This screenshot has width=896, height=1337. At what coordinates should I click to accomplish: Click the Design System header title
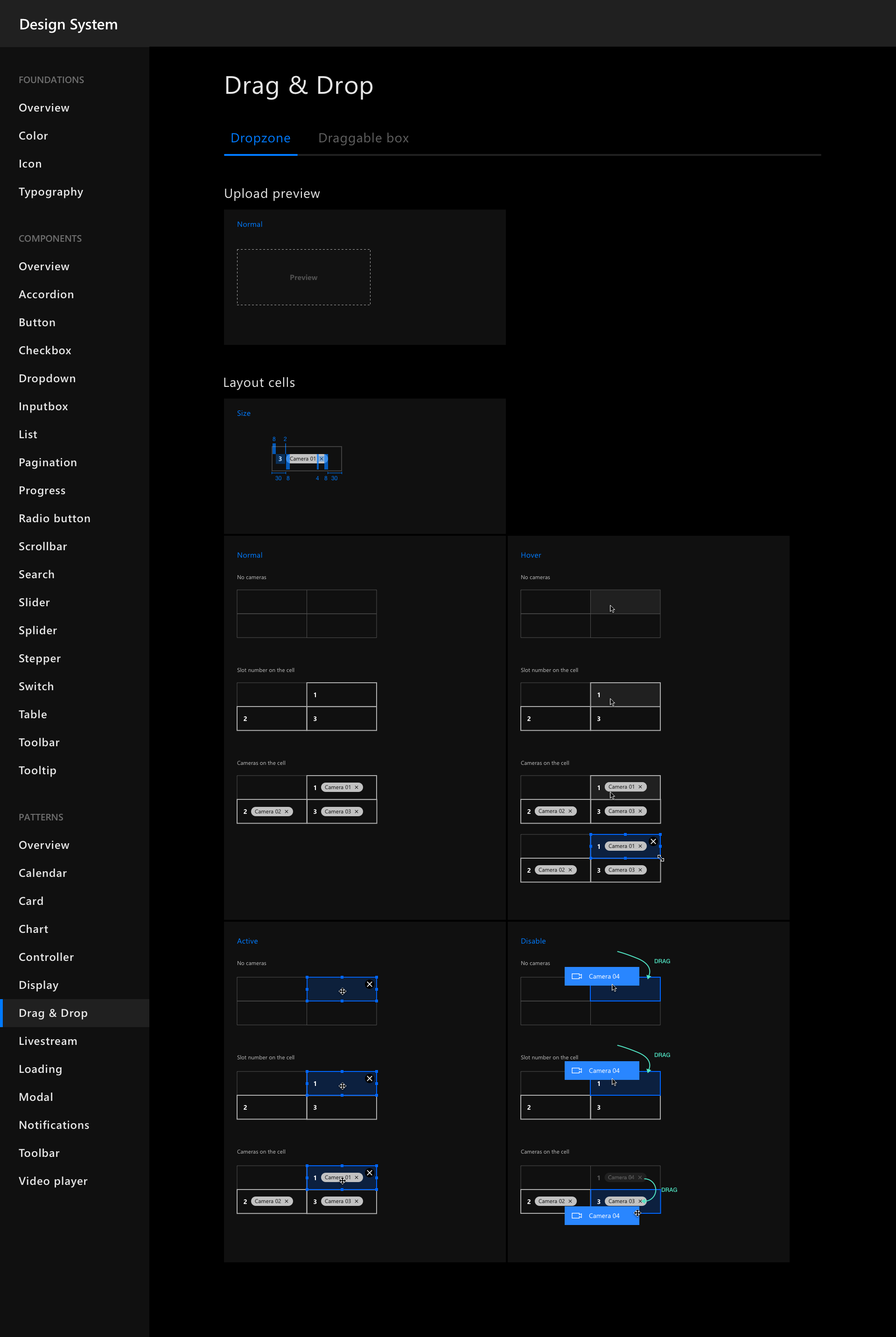pos(69,24)
